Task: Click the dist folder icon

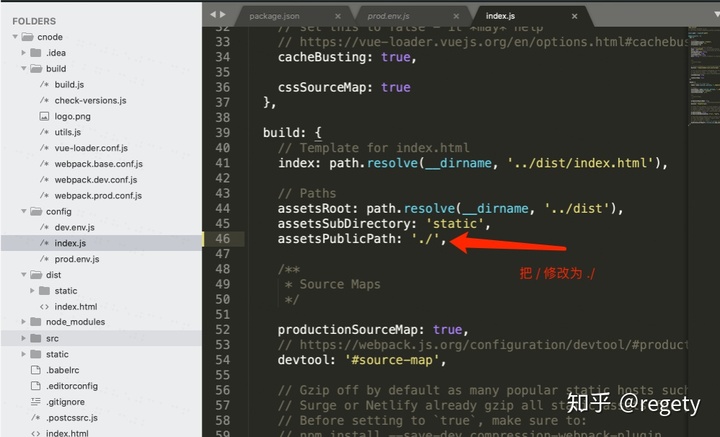Action: (x=36, y=275)
